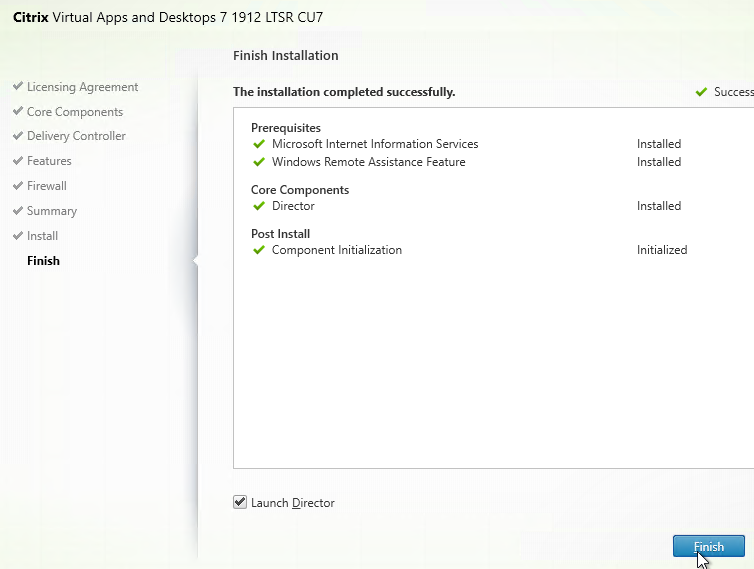Click the Prerequisites heading
This screenshot has height=569, width=754.
(x=286, y=128)
